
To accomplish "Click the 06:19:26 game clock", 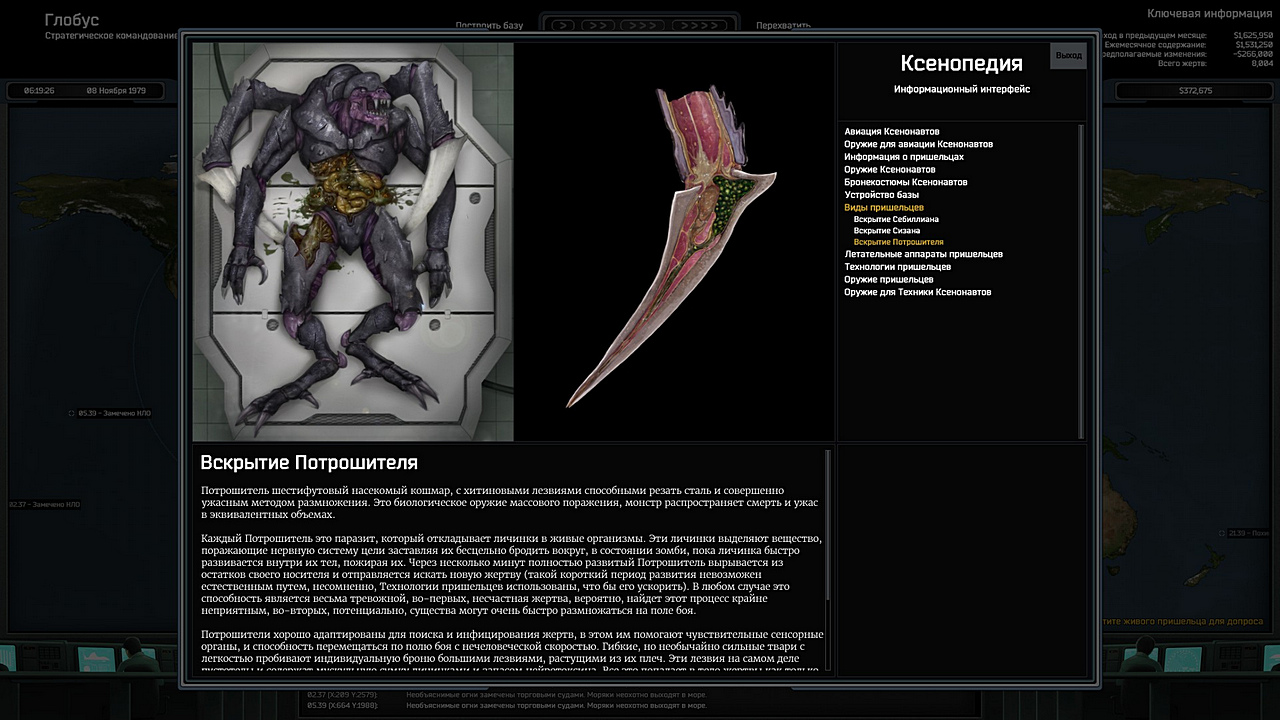I will pos(37,90).
